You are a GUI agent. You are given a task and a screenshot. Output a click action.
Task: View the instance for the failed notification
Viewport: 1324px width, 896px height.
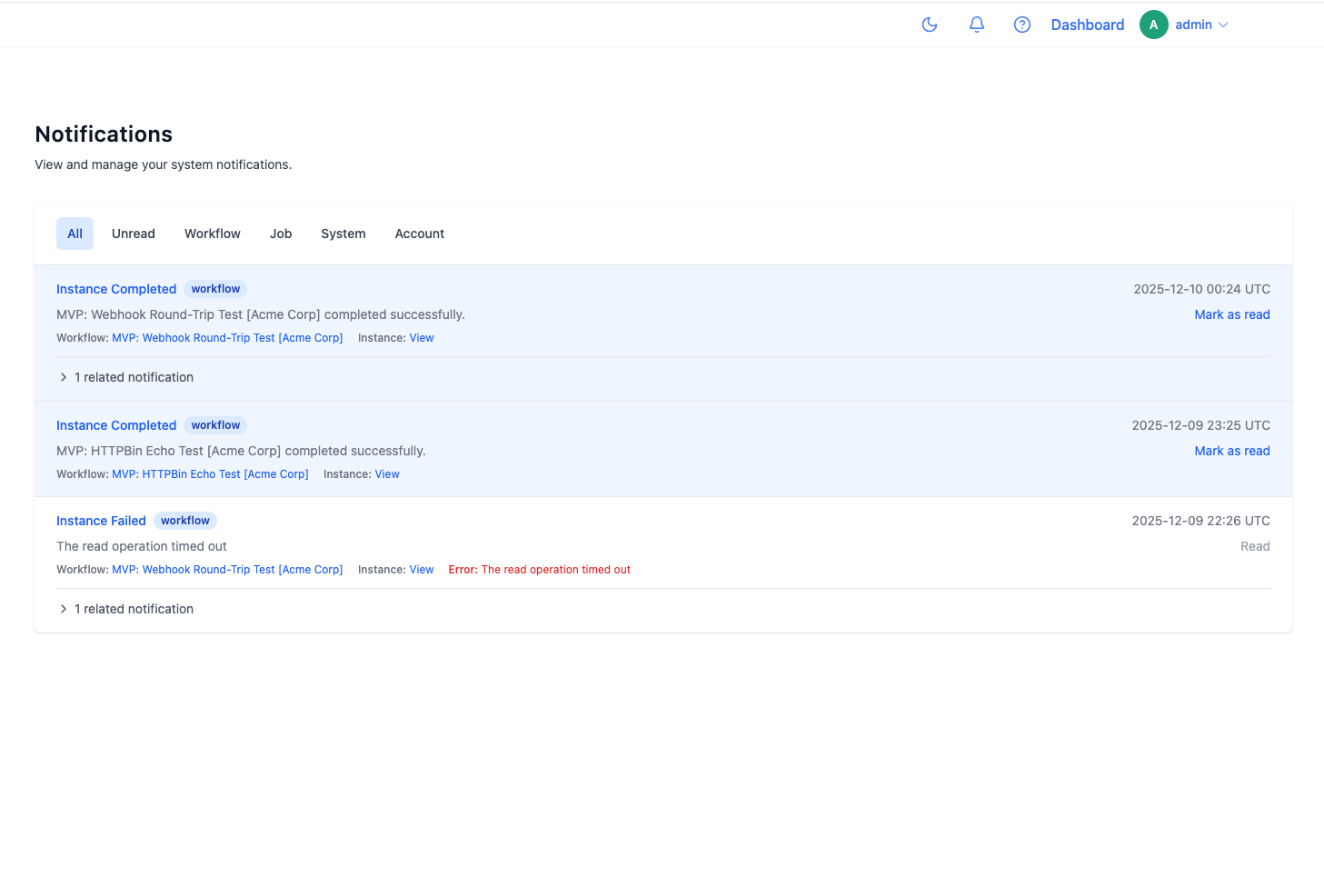coord(422,570)
